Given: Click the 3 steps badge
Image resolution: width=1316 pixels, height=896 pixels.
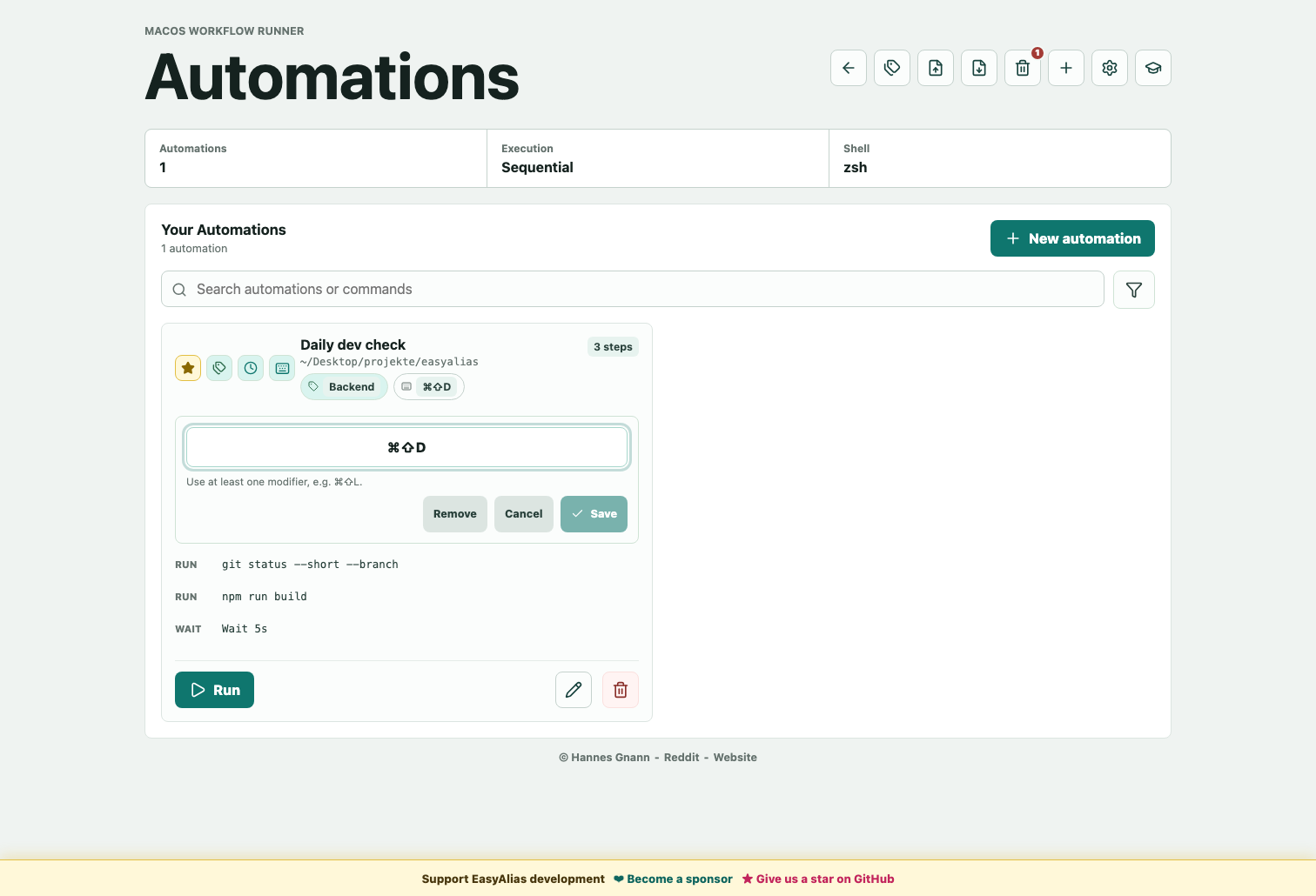Looking at the screenshot, I should coord(613,347).
